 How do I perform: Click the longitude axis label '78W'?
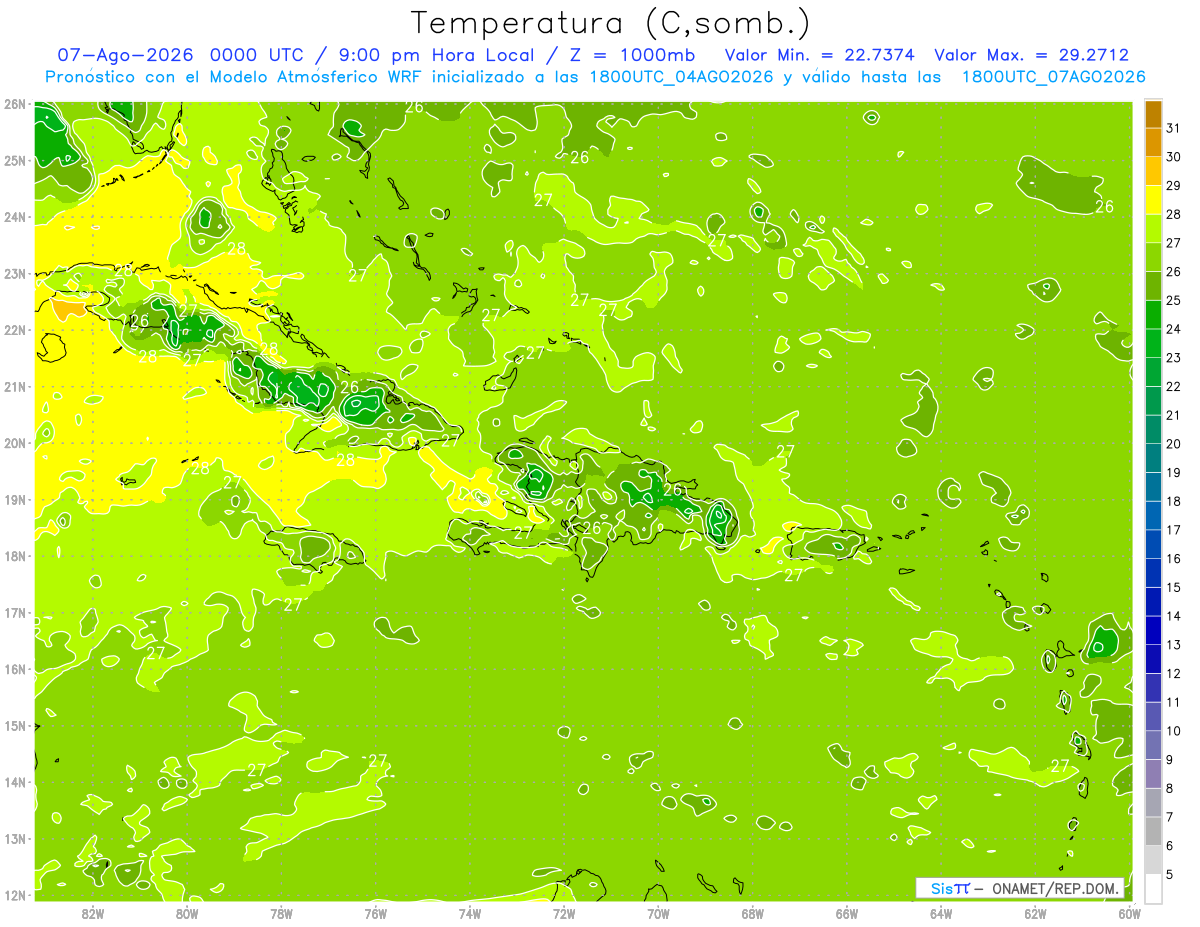tap(281, 913)
